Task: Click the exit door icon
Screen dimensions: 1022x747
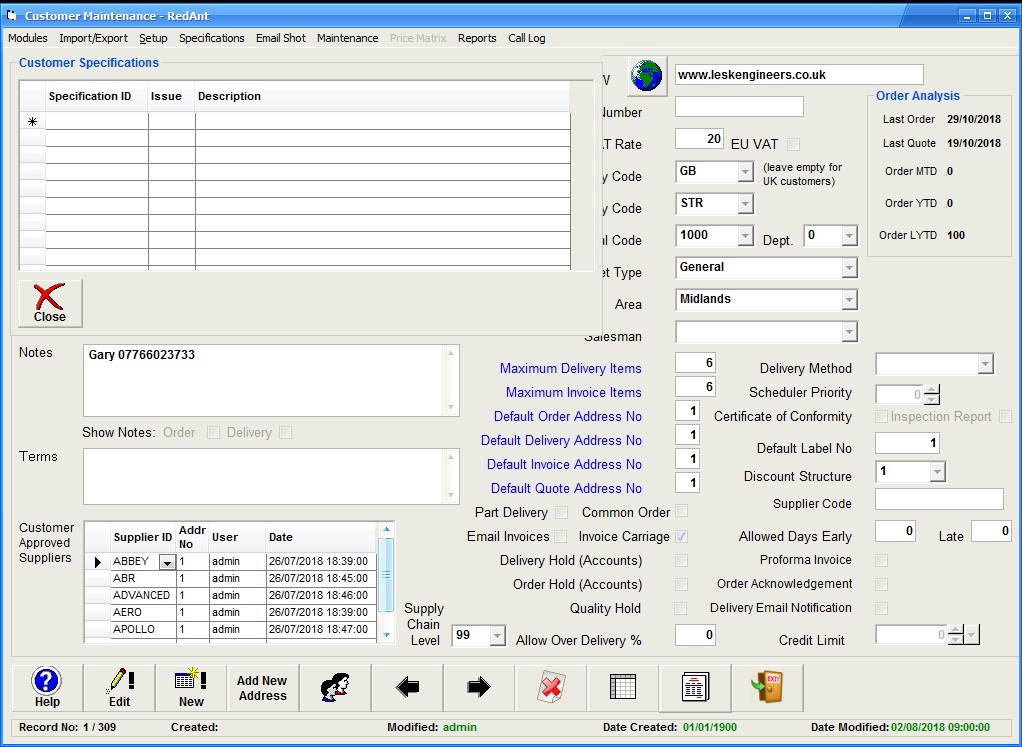Action: (766, 688)
